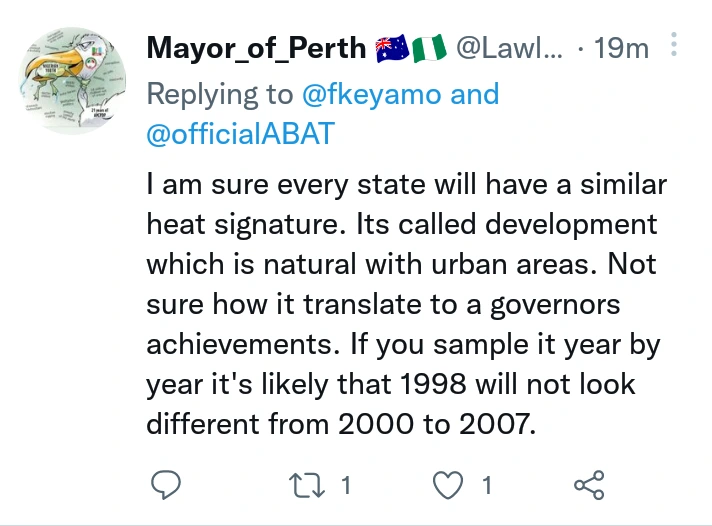Open the Mayor_of_Perth profile avatar

(74, 81)
